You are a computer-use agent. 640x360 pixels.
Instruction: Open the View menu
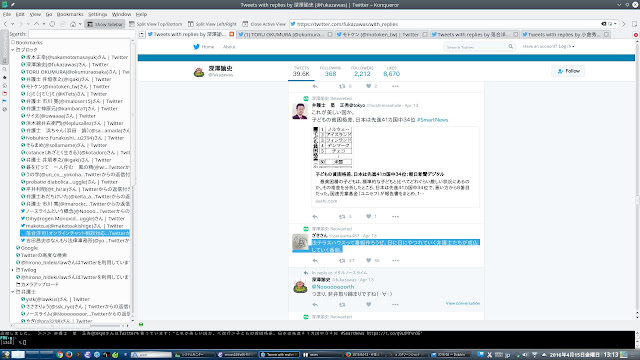(35, 14)
